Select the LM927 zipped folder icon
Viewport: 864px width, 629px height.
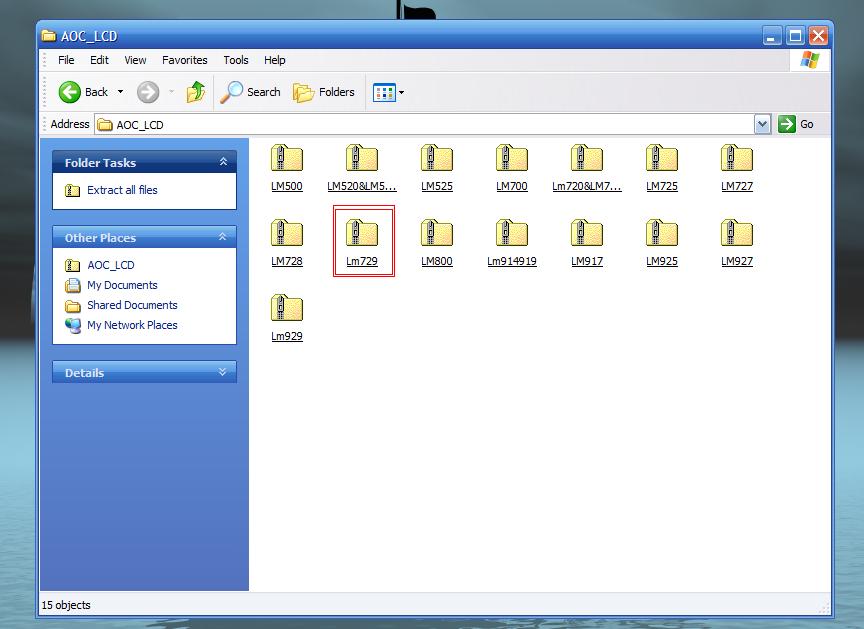pos(737,233)
